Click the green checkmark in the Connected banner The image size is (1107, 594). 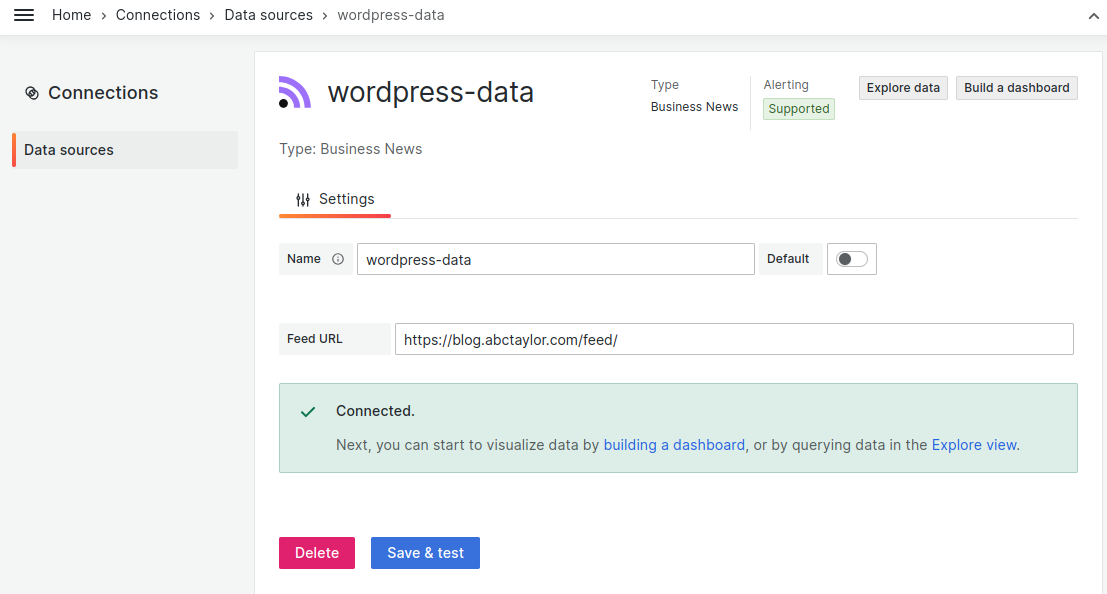coord(308,411)
